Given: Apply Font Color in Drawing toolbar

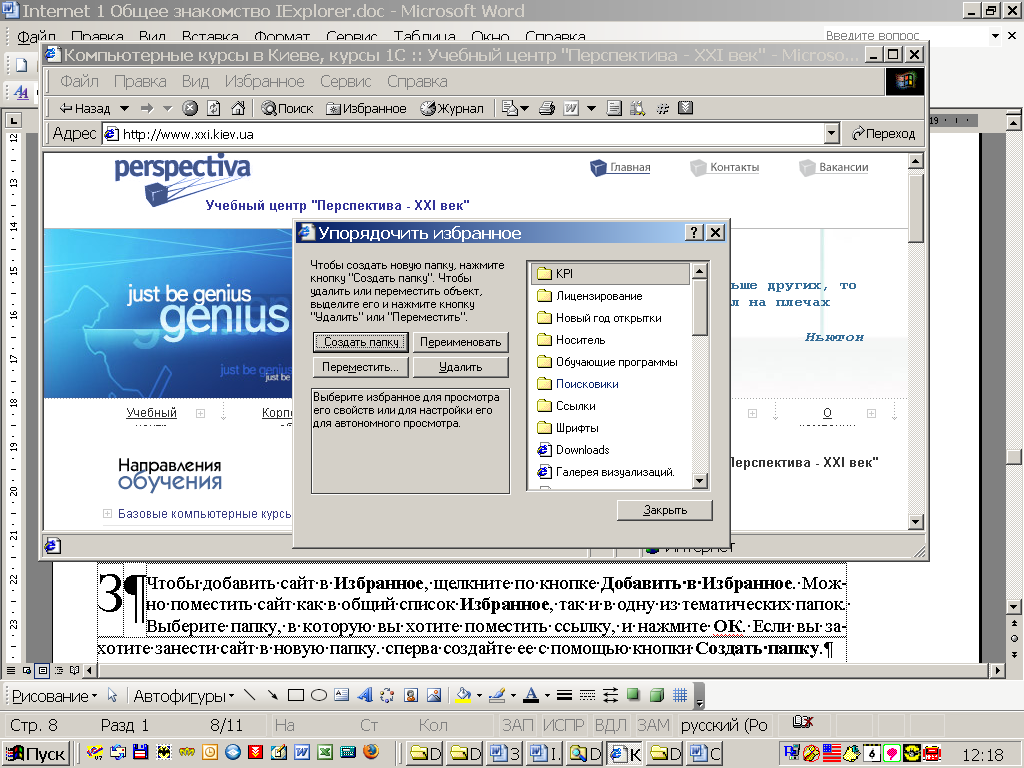Looking at the screenshot, I should [532, 696].
